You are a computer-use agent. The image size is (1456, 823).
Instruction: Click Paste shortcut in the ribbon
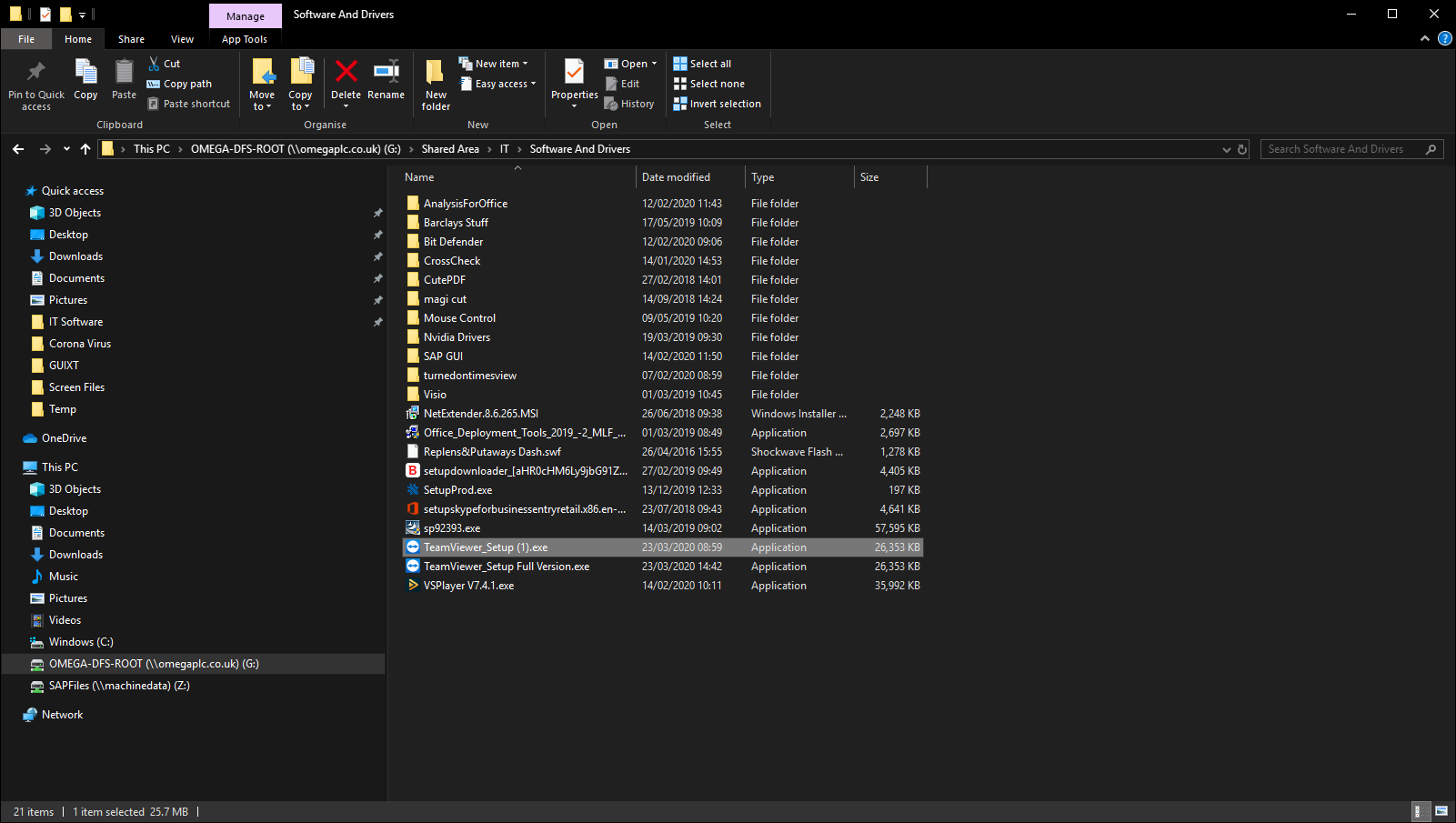(189, 104)
